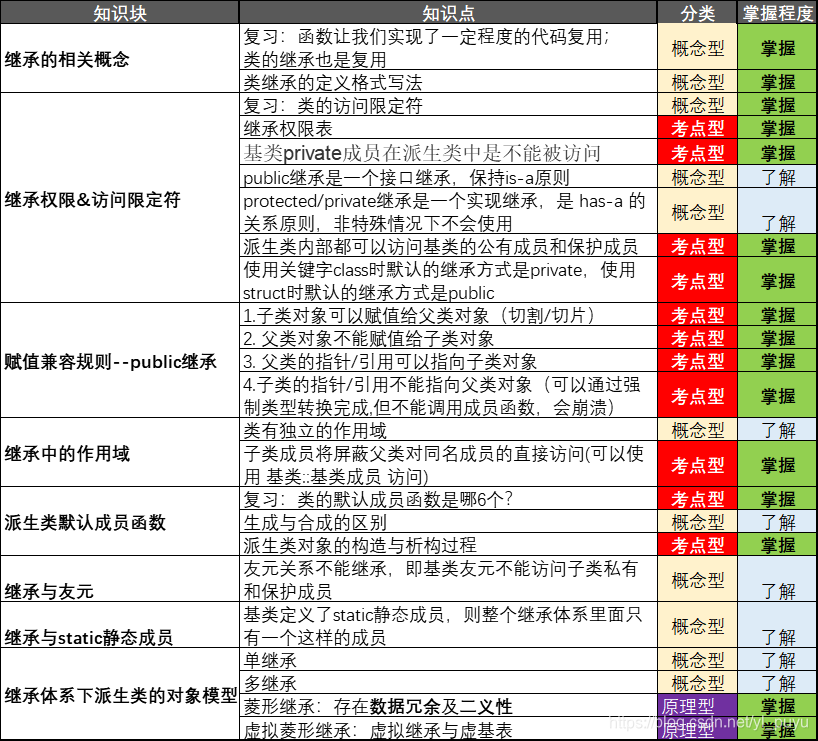The height and width of the screenshot is (741, 818).
Task: Click the cell 4.子类的指针/引用不能指向父类对象
Action: coord(448,395)
